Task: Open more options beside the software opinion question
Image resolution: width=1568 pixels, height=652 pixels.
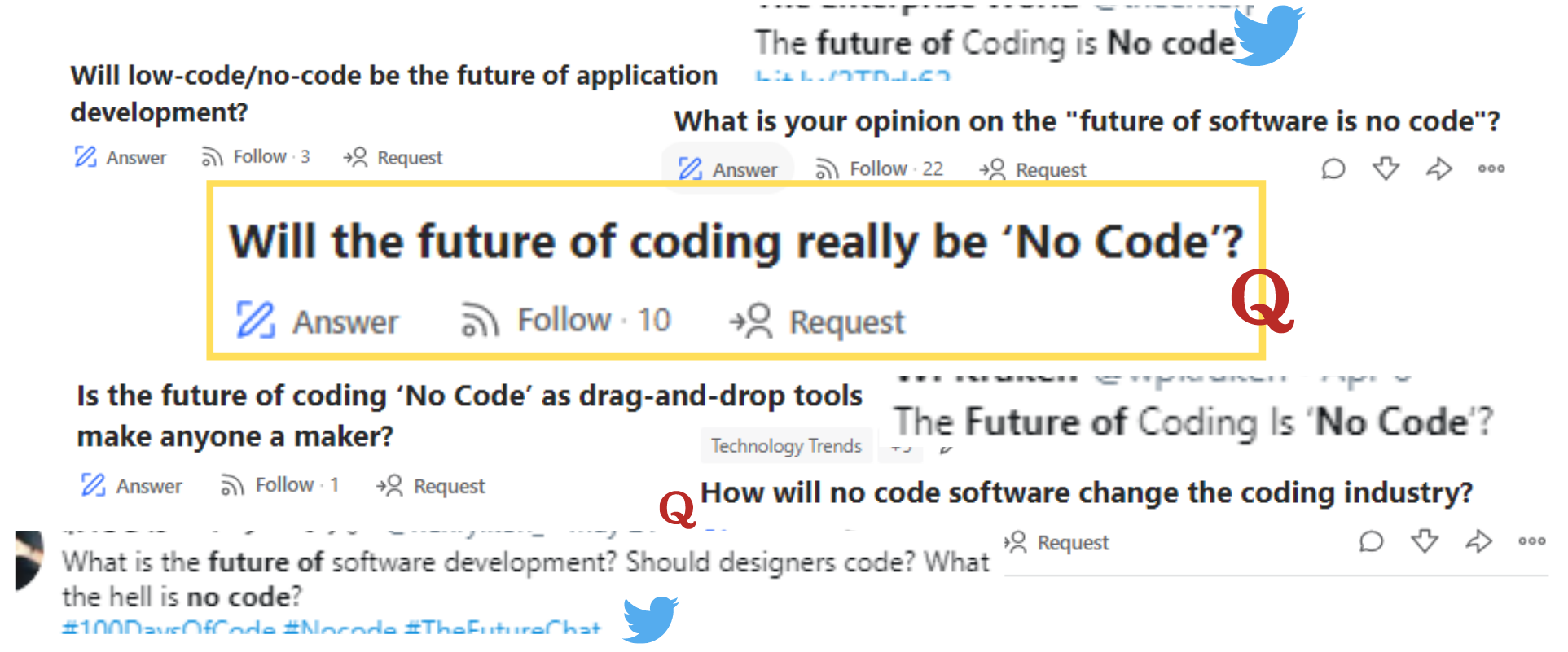Action: point(1491,168)
